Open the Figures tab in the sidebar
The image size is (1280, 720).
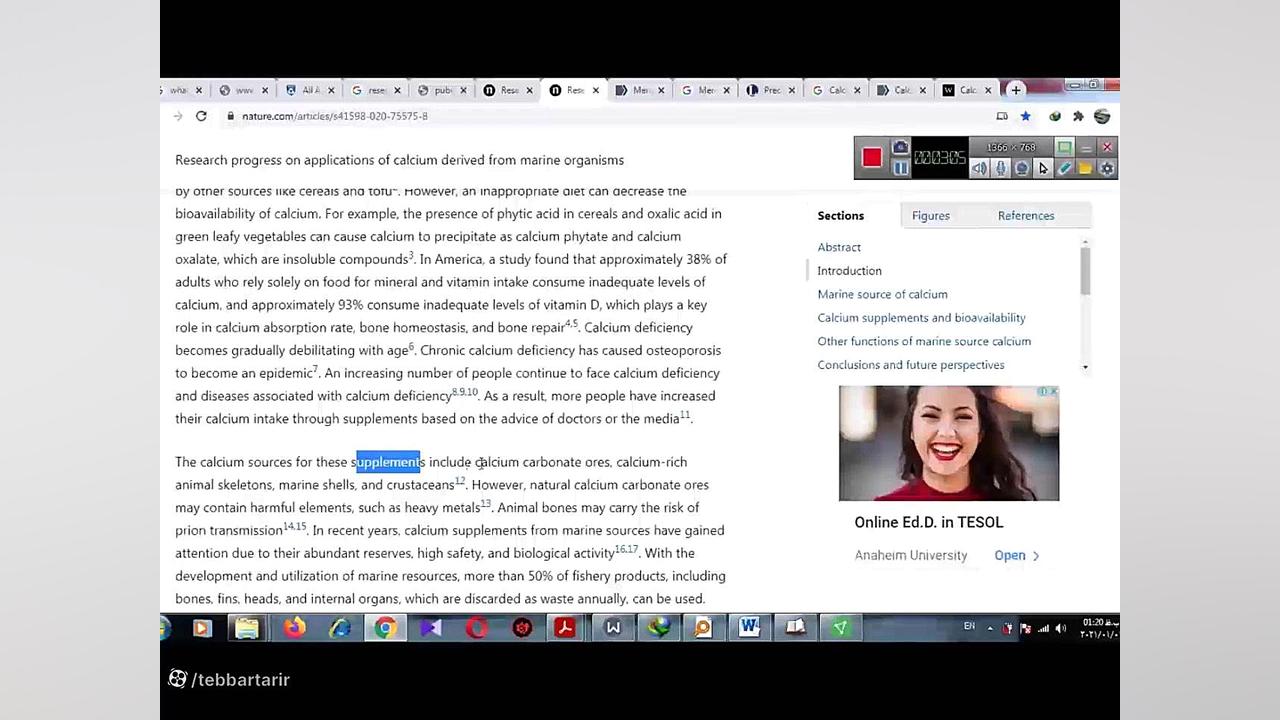[x=931, y=215]
